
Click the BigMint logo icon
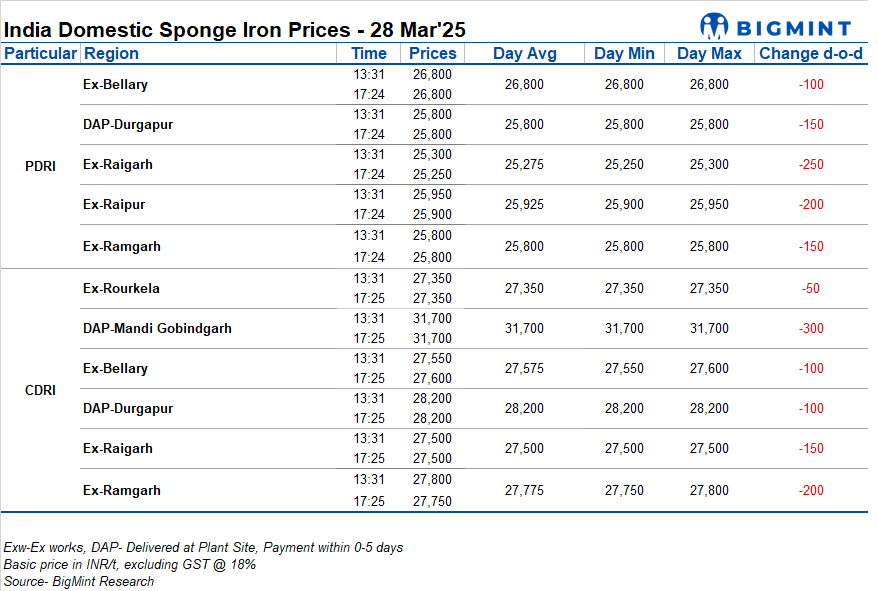point(716,27)
